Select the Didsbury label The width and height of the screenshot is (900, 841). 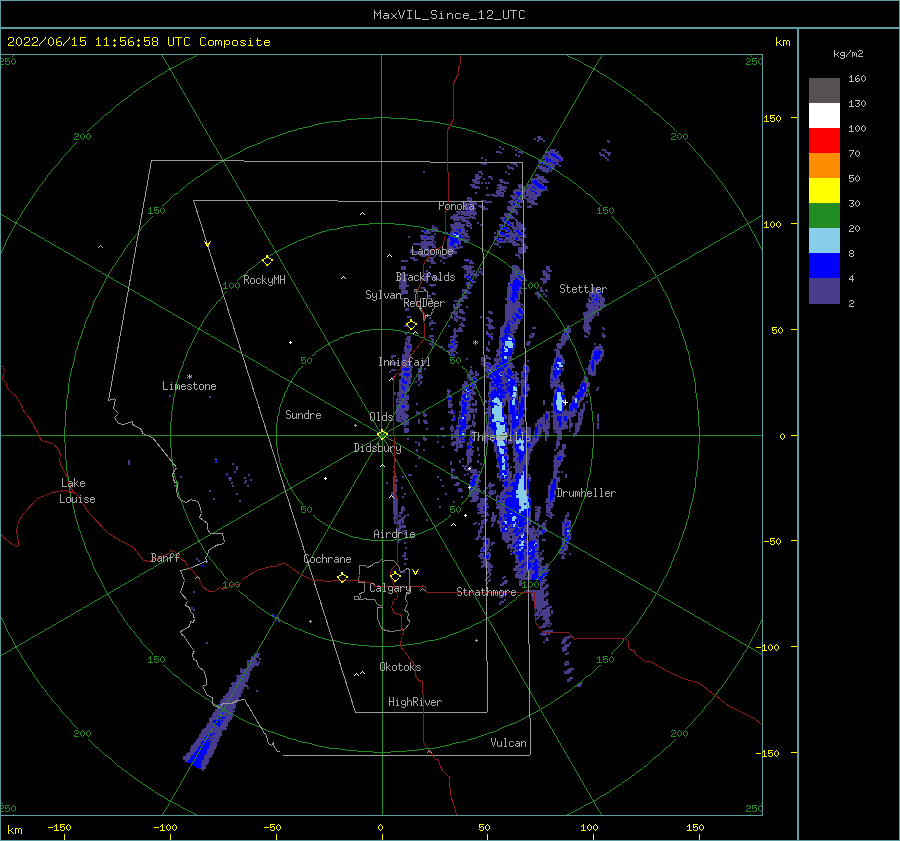(x=377, y=448)
